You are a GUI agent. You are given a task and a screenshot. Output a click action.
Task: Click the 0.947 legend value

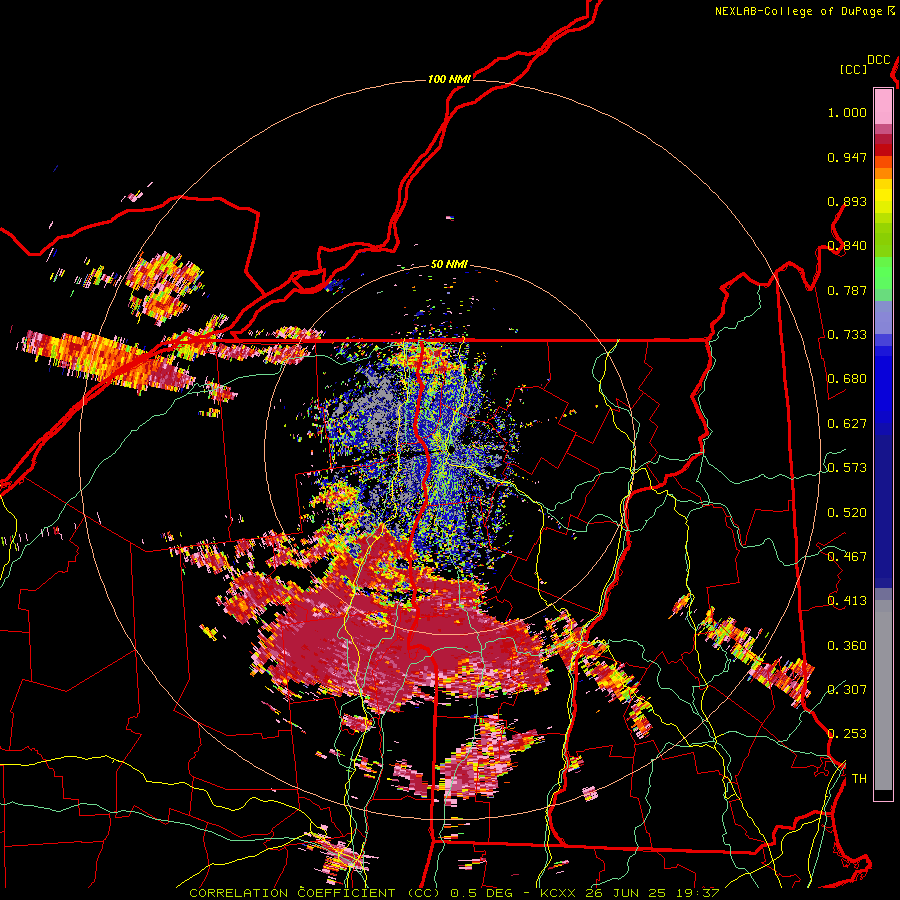(847, 157)
